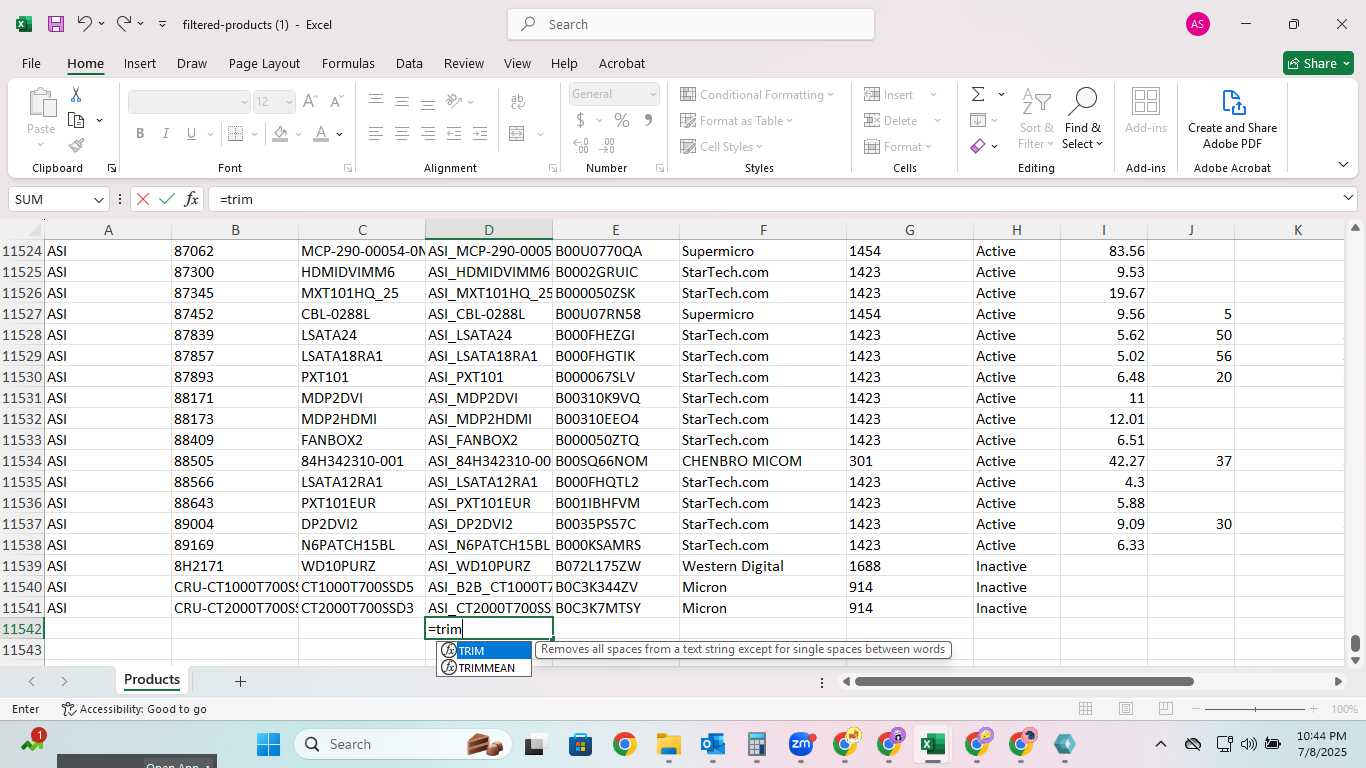Open Cell Styles dropdown
The image size is (1366, 768).
tap(721, 146)
